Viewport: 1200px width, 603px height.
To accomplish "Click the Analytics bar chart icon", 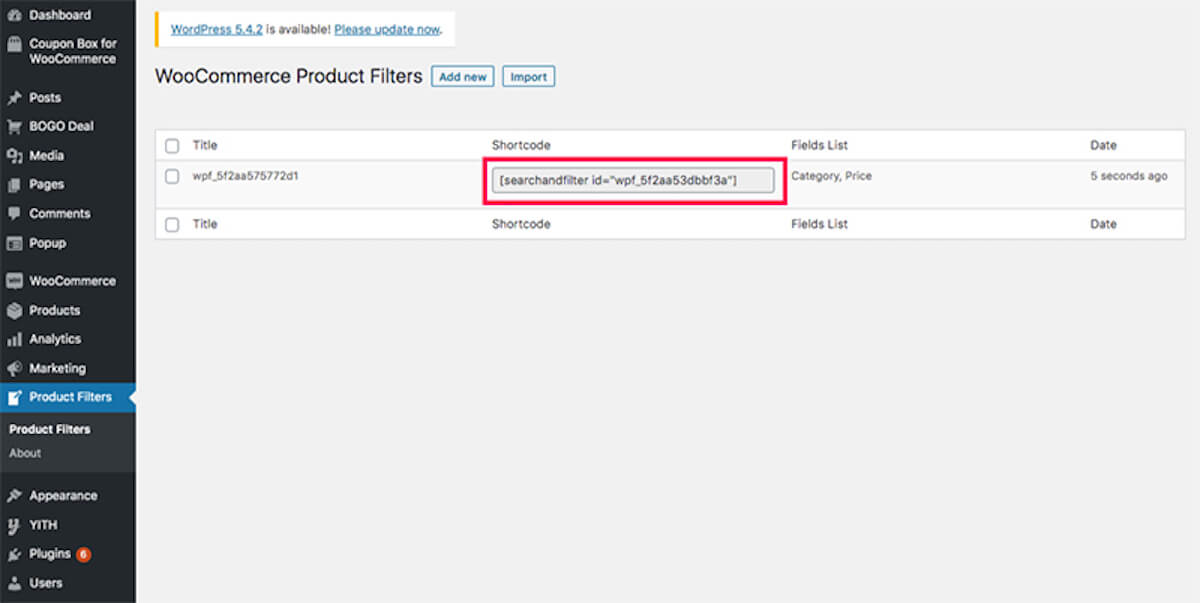I will click(14, 339).
